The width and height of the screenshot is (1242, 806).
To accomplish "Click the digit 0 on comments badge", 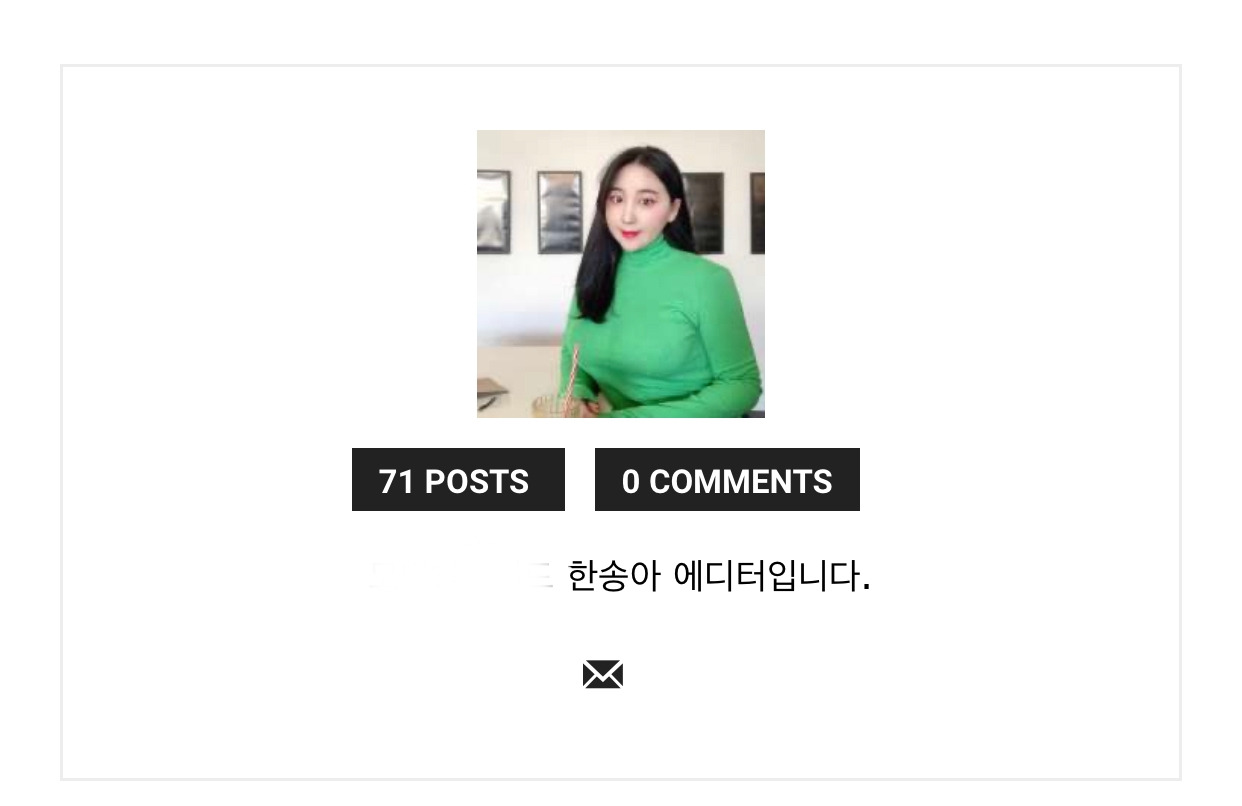I will pos(630,481).
